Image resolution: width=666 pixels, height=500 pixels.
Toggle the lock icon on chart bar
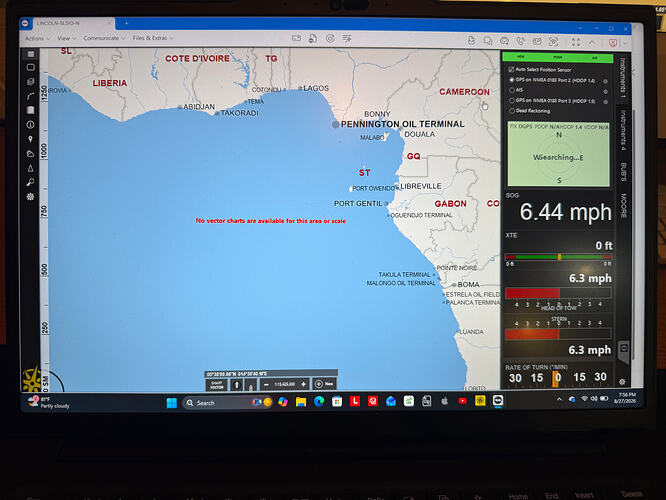pos(251,385)
